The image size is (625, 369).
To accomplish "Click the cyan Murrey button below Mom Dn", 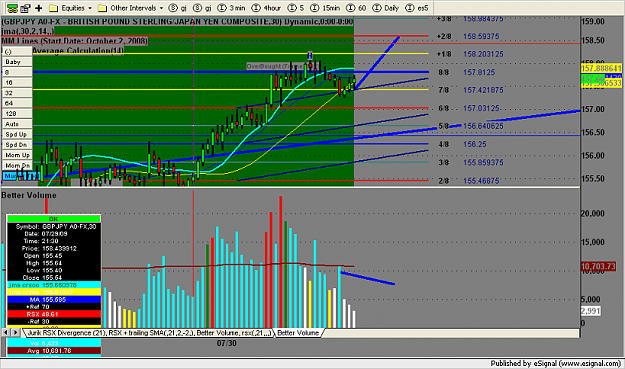I will tap(21, 176).
